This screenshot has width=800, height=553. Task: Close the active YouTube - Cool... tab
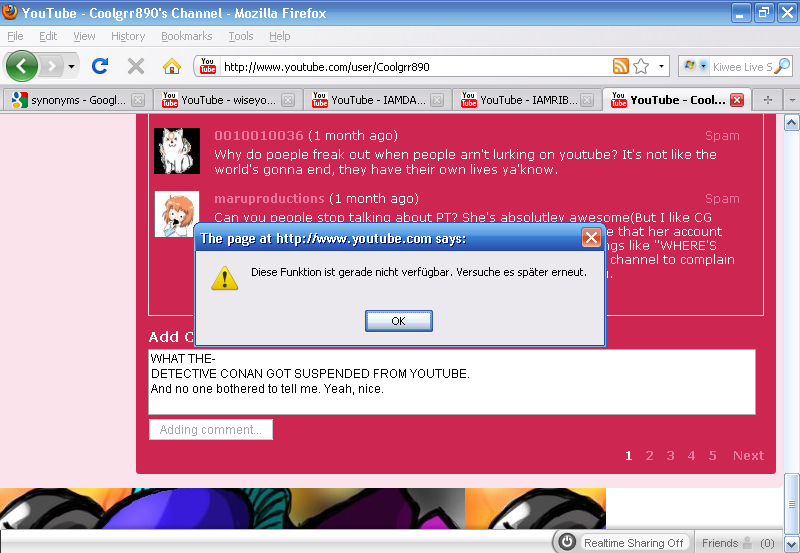[737, 100]
